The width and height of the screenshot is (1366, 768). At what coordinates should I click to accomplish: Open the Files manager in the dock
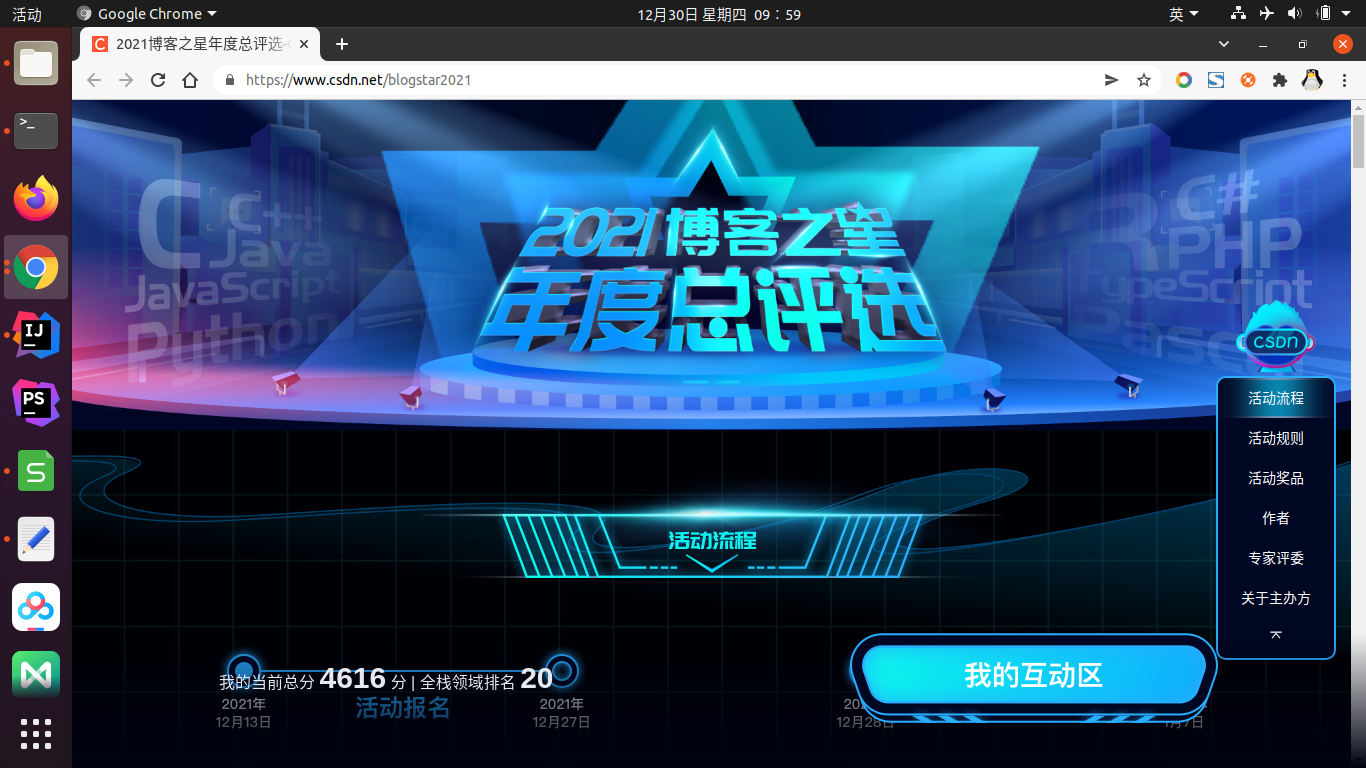tap(36, 63)
